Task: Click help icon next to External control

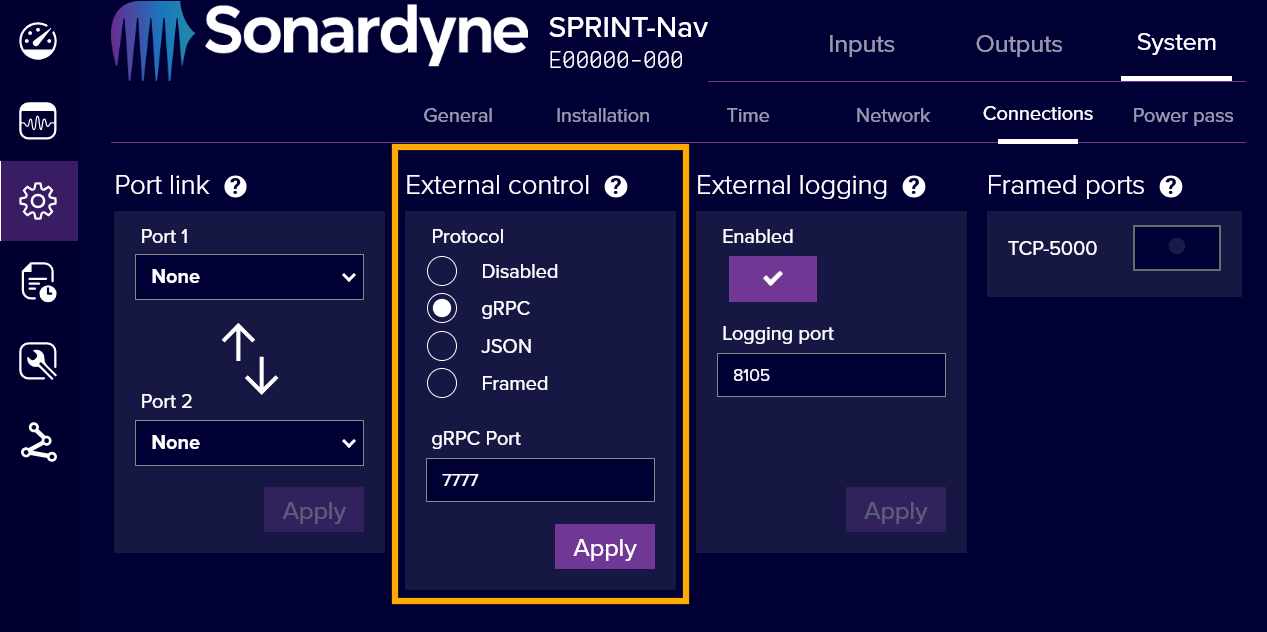Action: 616,186
